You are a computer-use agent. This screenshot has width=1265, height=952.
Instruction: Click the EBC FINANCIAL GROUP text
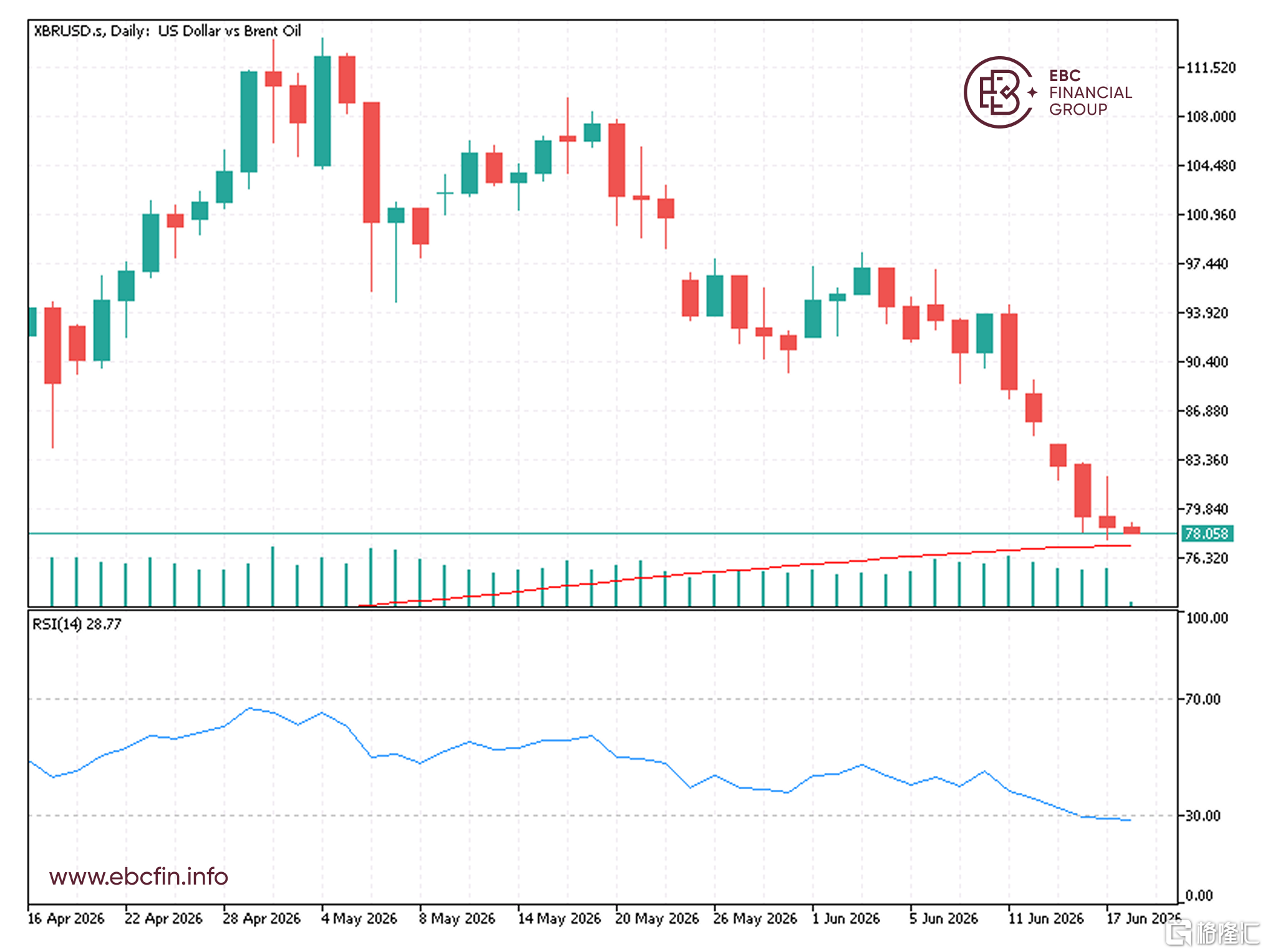click(x=1090, y=92)
